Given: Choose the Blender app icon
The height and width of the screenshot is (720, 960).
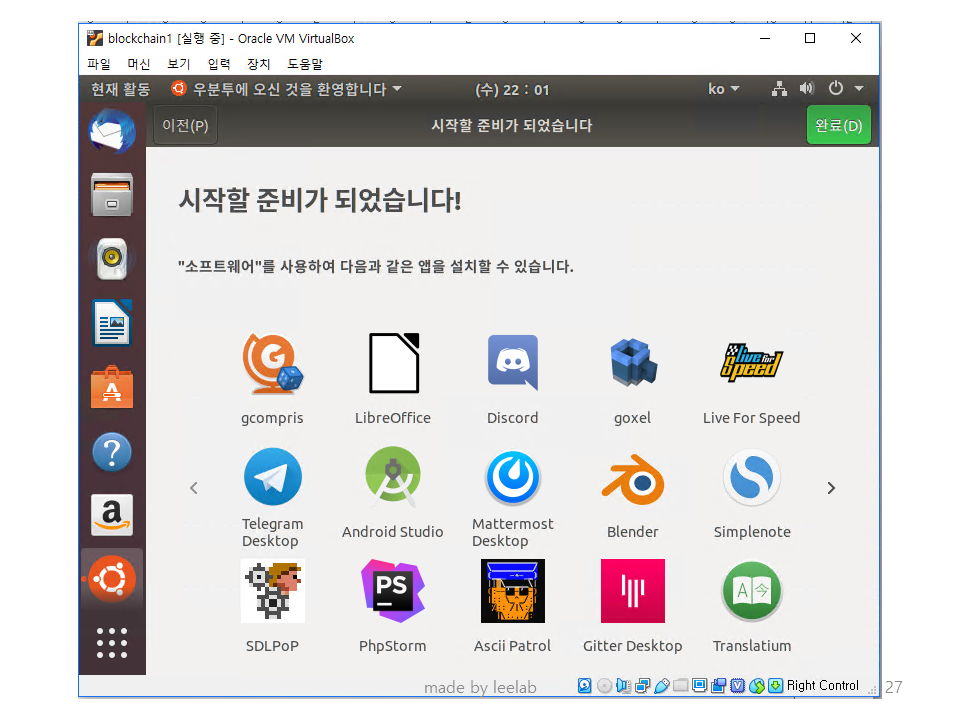Looking at the screenshot, I should [x=633, y=479].
